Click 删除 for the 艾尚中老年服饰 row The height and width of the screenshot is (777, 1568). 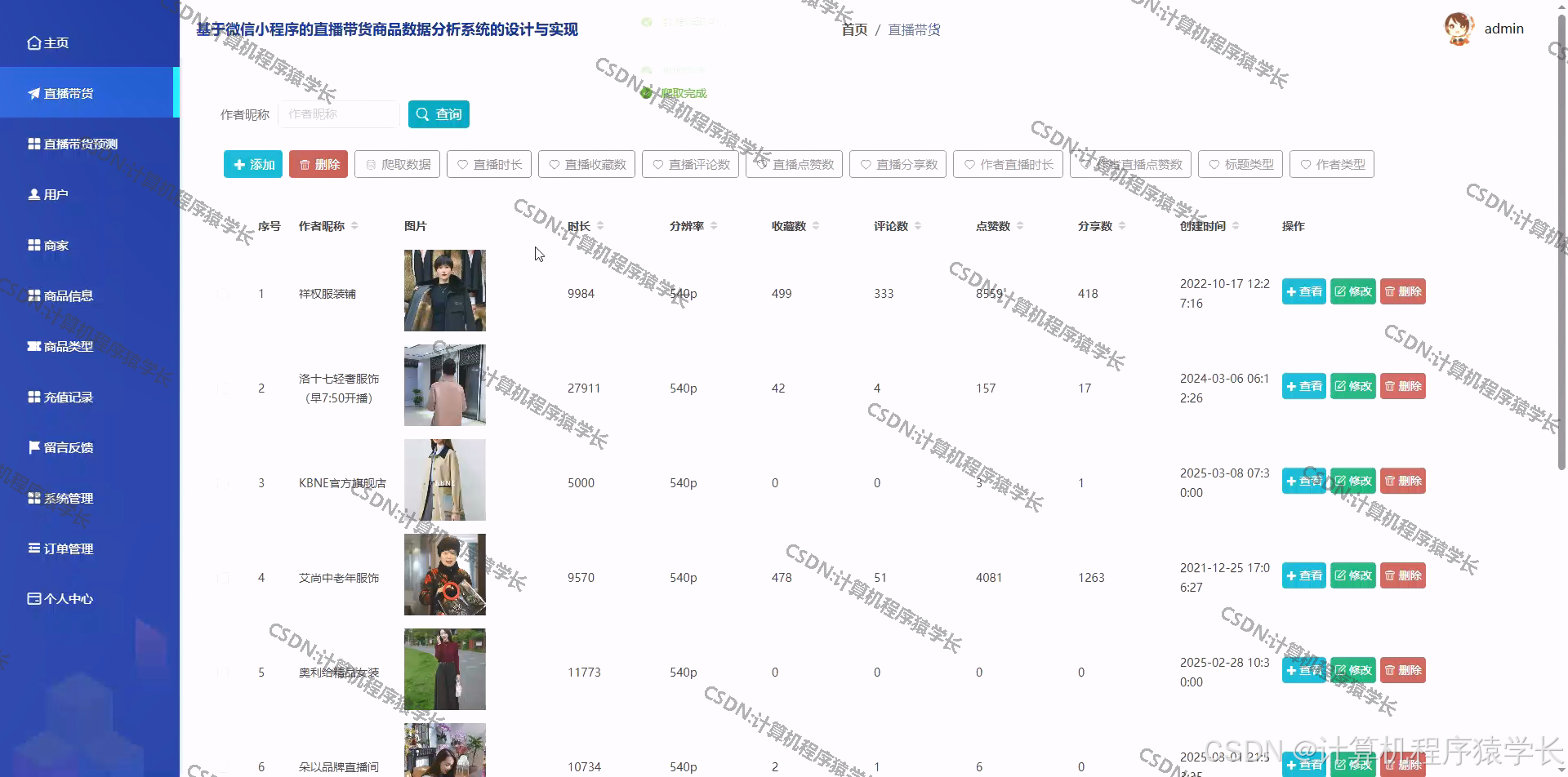(1403, 575)
